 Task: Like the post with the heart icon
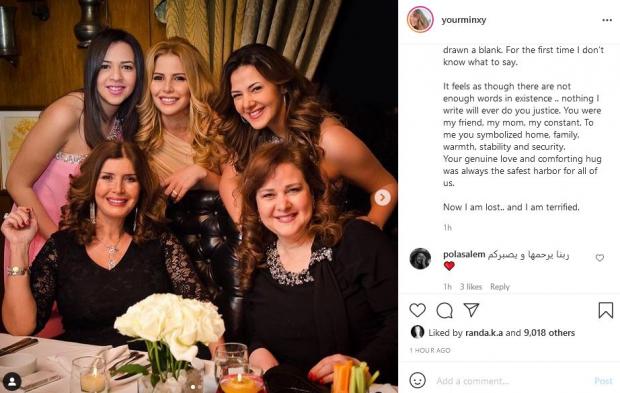[417, 310]
